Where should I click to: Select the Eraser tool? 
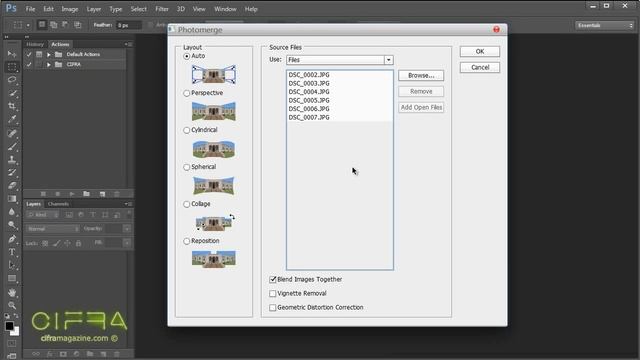click(x=12, y=186)
